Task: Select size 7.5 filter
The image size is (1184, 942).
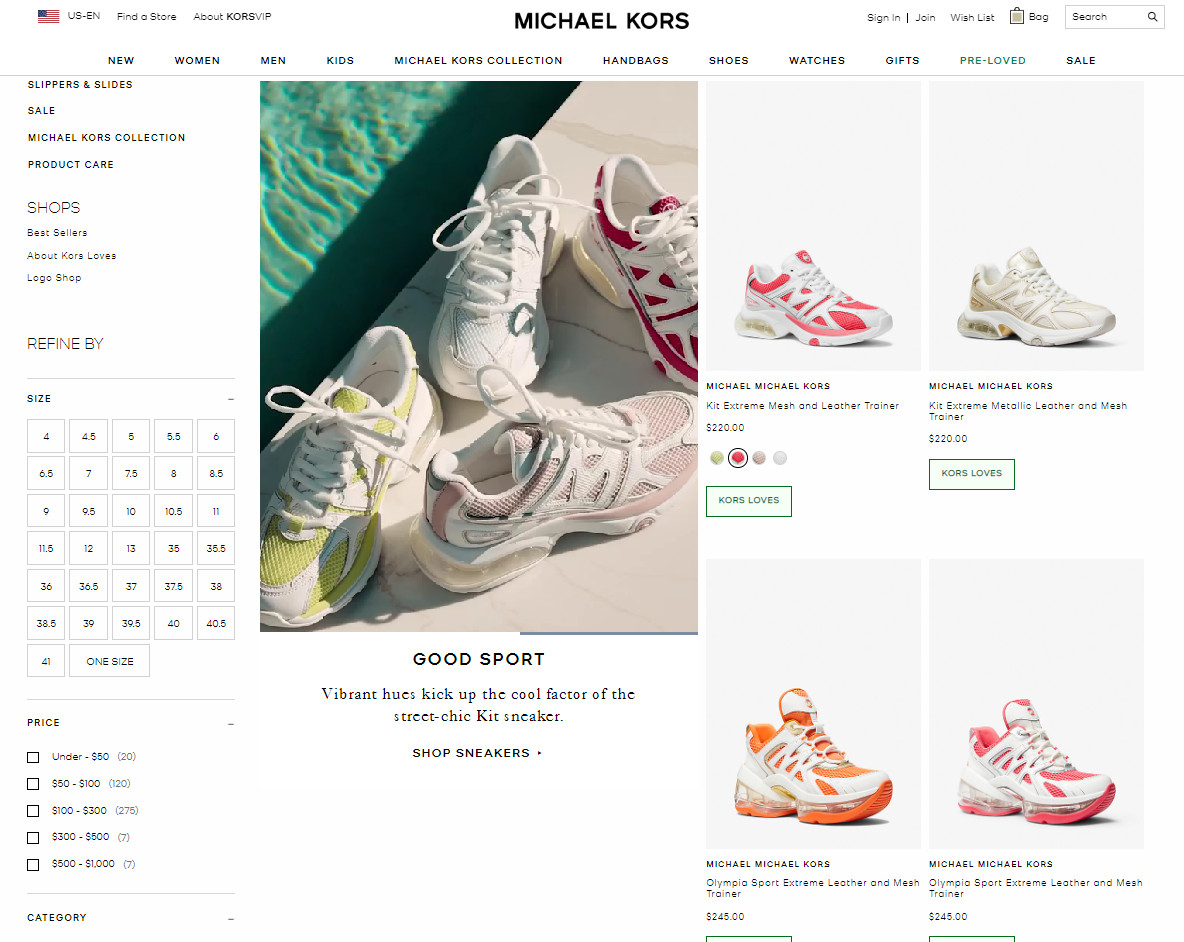Action: (x=131, y=473)
